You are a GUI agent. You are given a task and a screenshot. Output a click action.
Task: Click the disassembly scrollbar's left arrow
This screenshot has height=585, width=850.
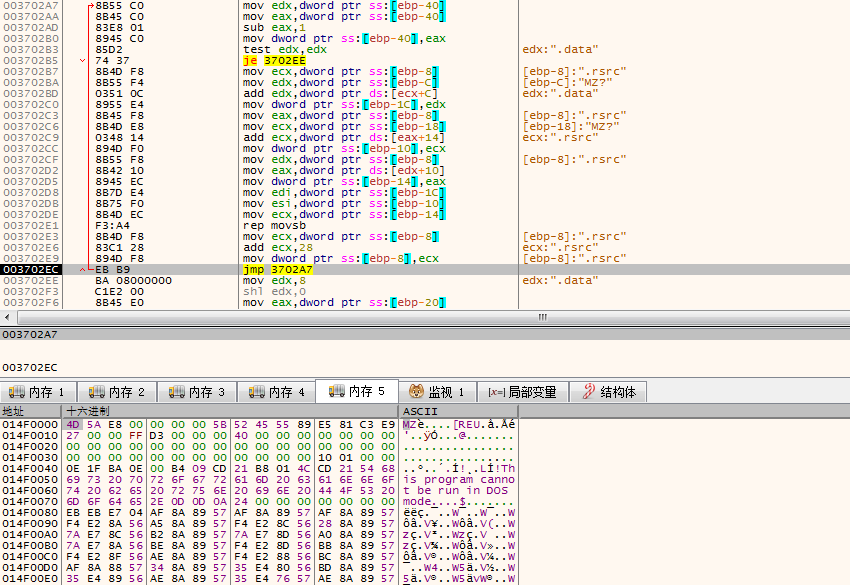click(7, 317)
